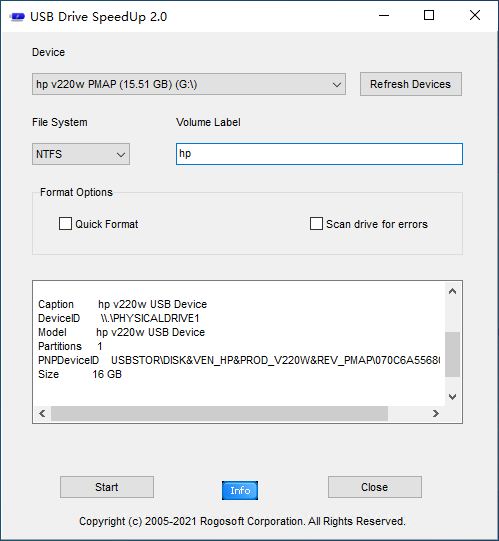Check Scan drive for errors option
The width and height of the screenshot is (499, 541).
(316, 224)
